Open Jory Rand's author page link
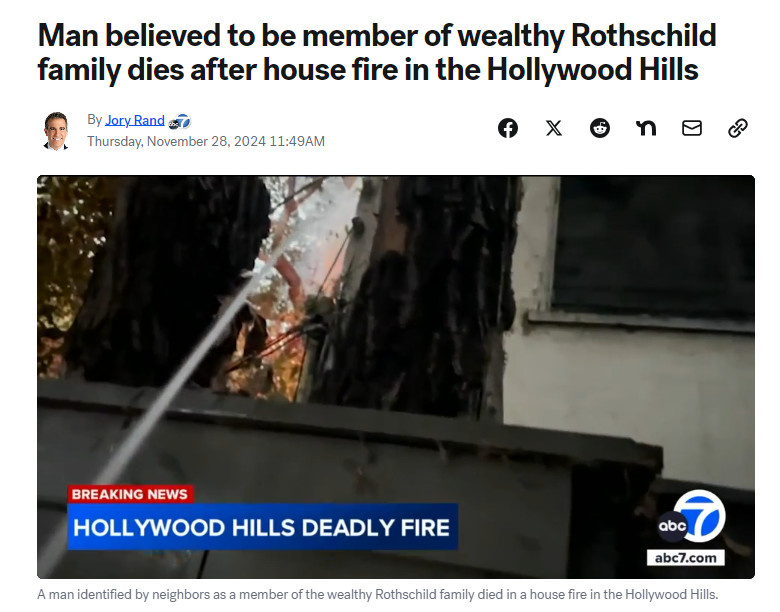The image size is (780, 612). [135, 120]
